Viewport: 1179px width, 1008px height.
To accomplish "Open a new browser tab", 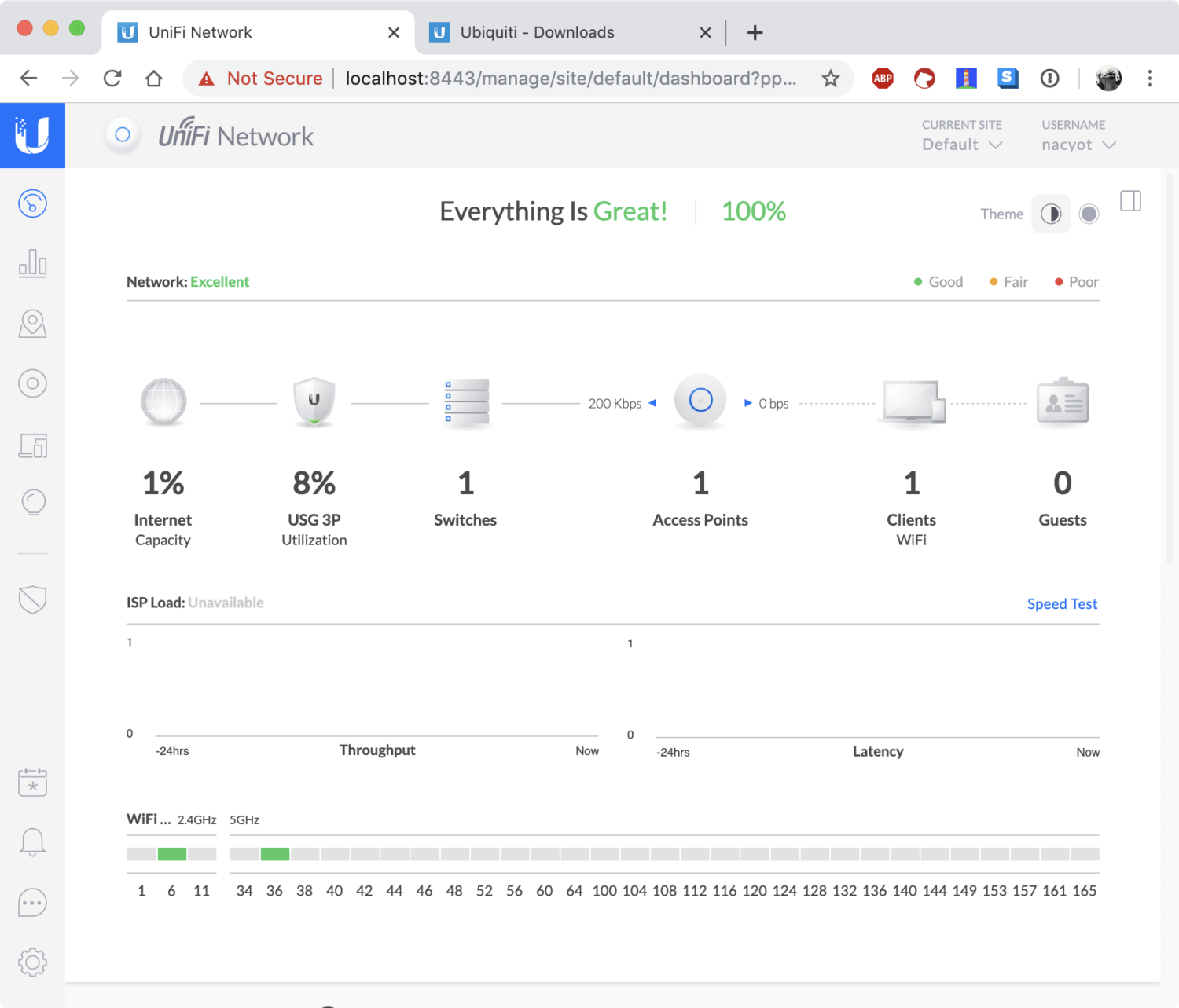I will pyautogui.click(x=755, y=32).
